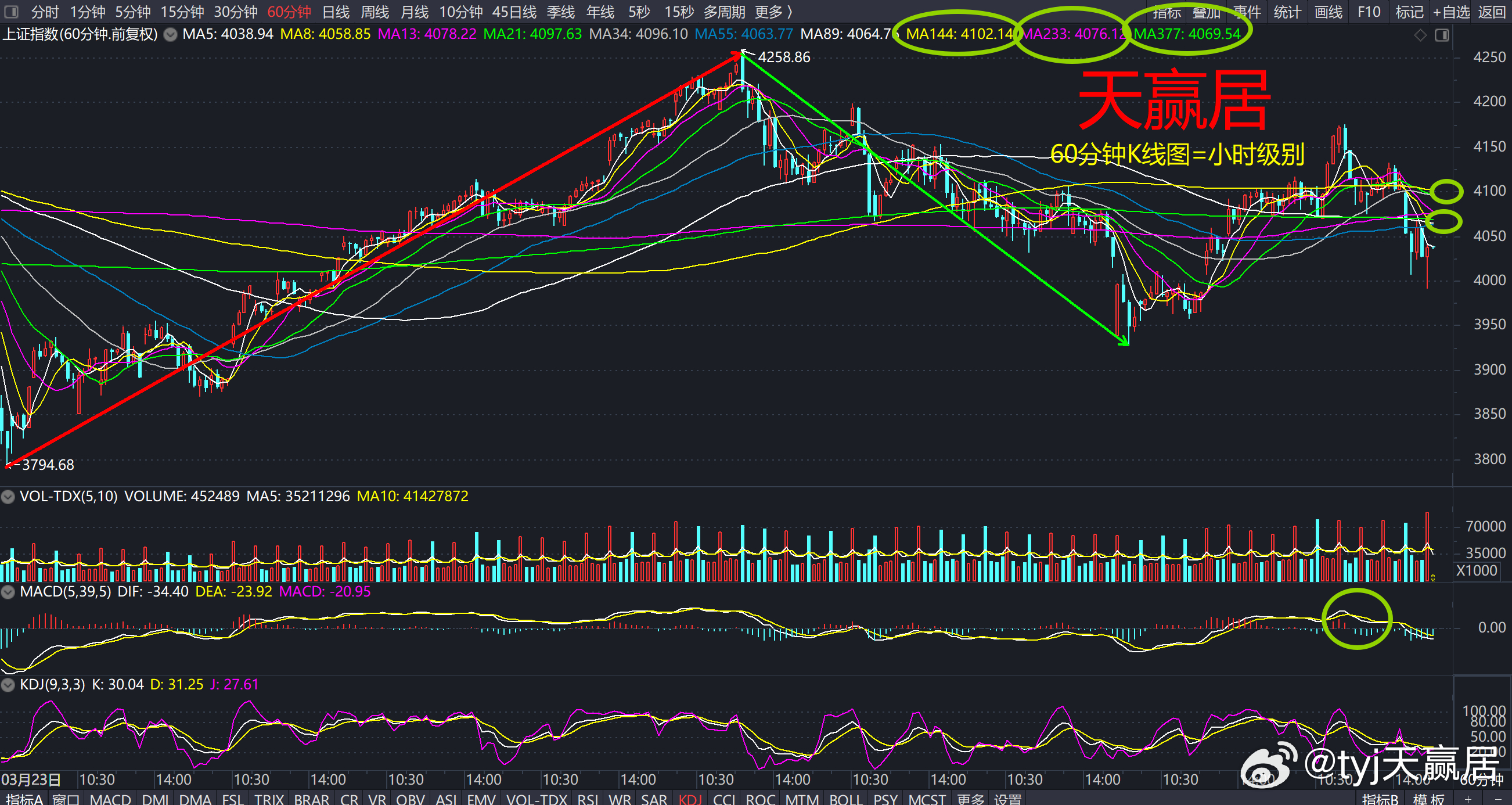Select VR indicator tab
Screen dimensions: 1512x805
tap(377, 799)
